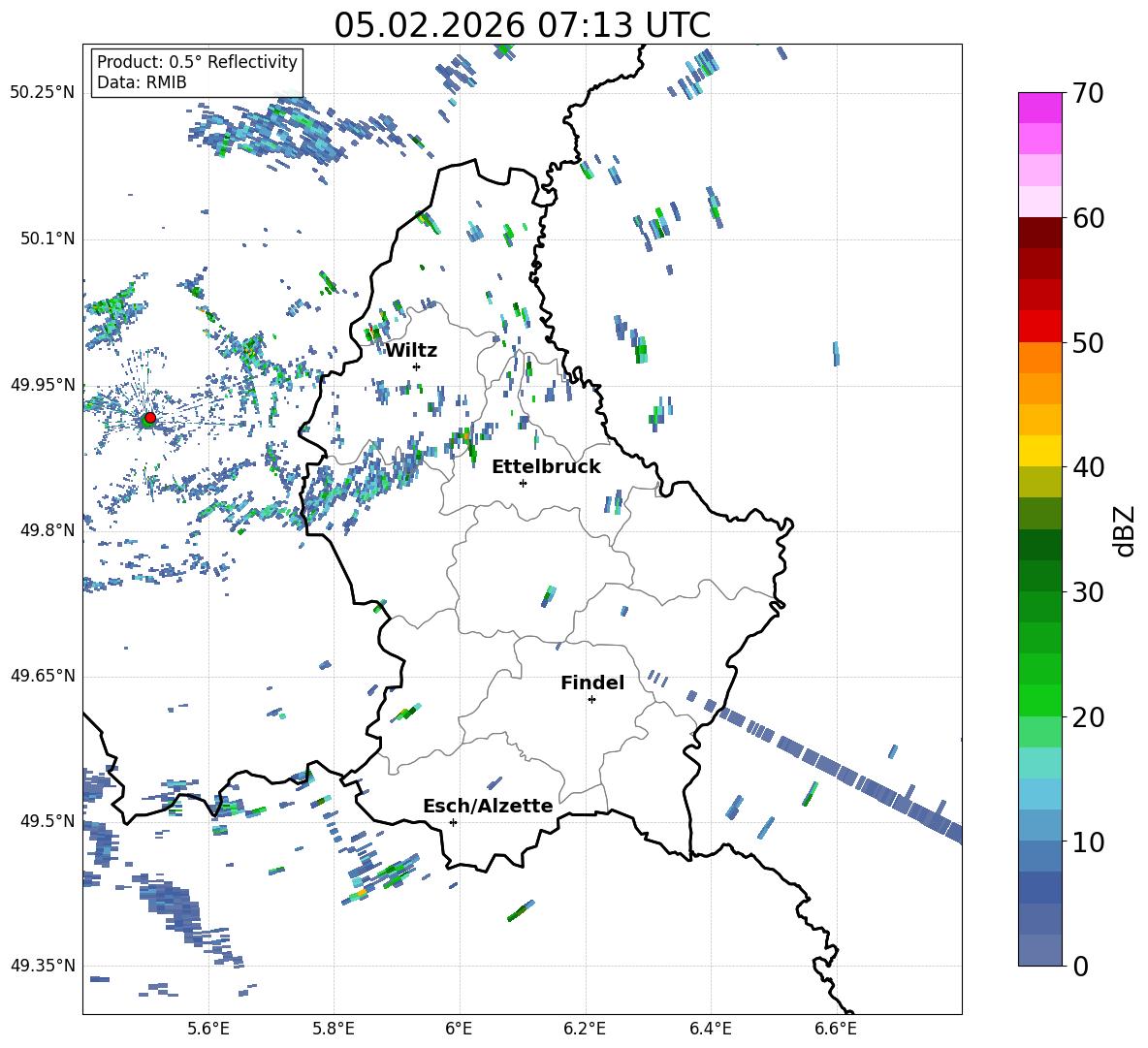Click the Findel city label
This screenshot has width=1148, height=1048.
point(592,683)
